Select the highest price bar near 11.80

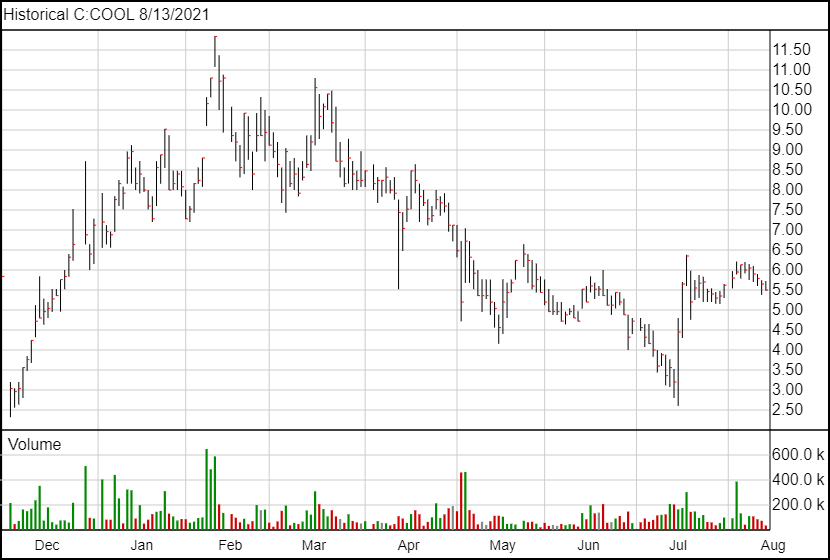[215, 51]
